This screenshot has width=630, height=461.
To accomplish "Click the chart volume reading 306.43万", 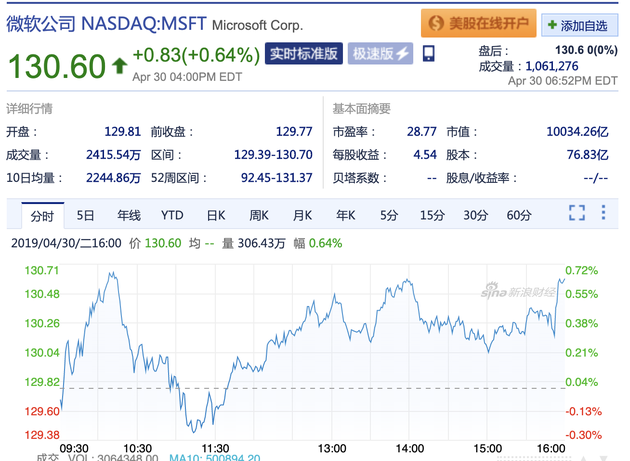I will pyautogui.click(x=262, y=243).
